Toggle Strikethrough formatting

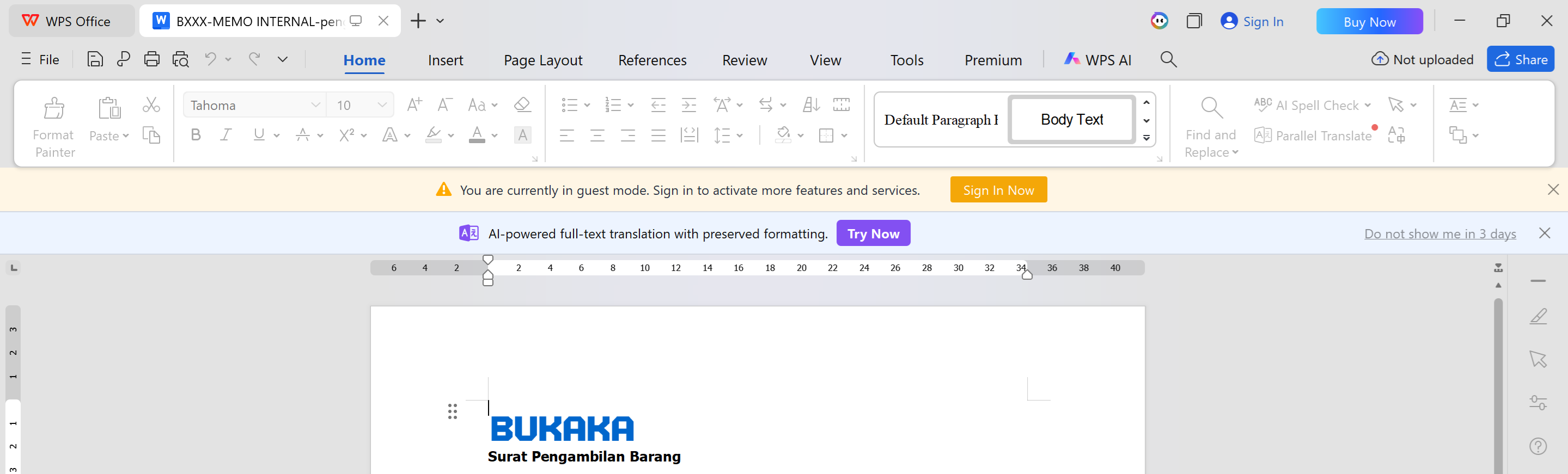(x=302, y=134)
